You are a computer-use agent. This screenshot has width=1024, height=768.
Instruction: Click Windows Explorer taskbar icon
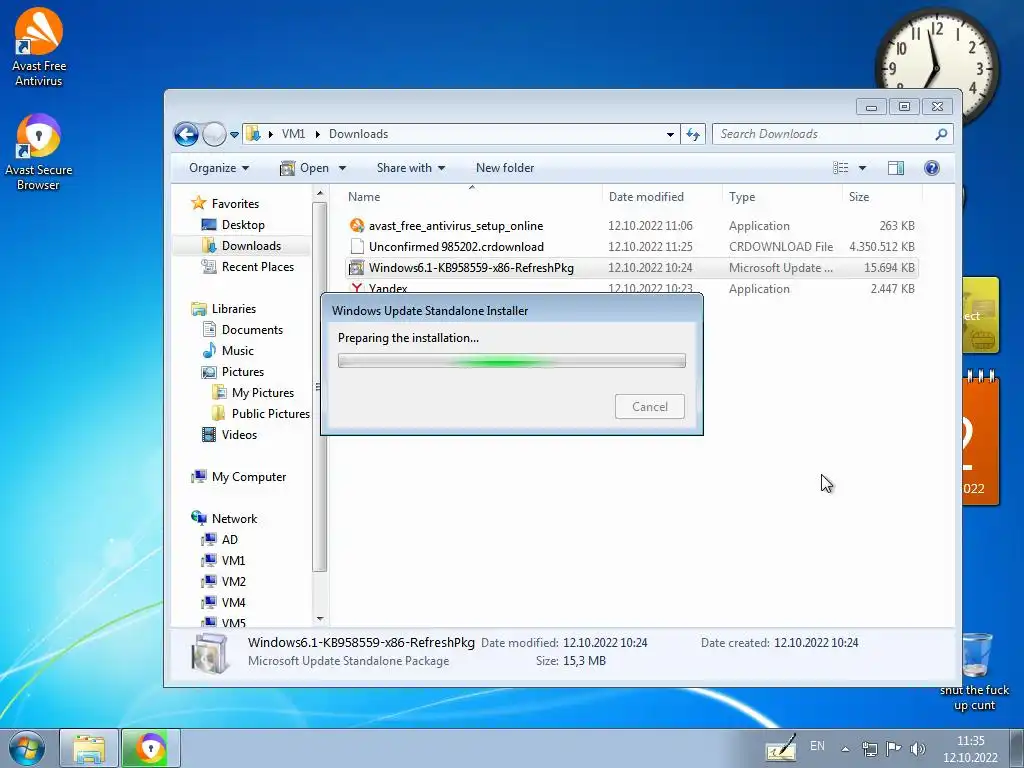pos(89,748)
